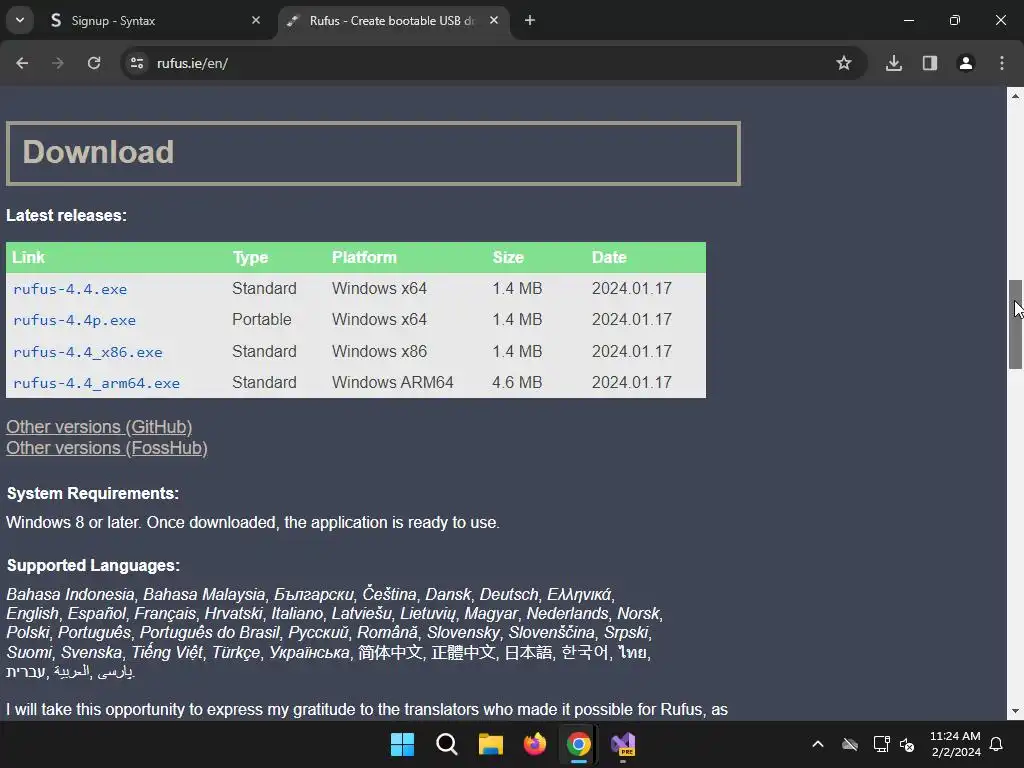
Task: Show hidden system tray icons
Action: (818, 744)
